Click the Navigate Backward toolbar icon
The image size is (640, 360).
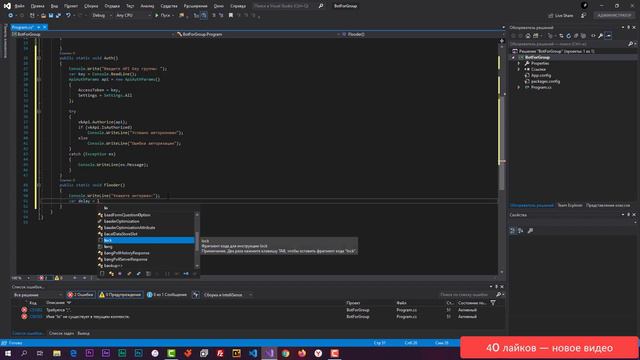click(x=11, y=16)
